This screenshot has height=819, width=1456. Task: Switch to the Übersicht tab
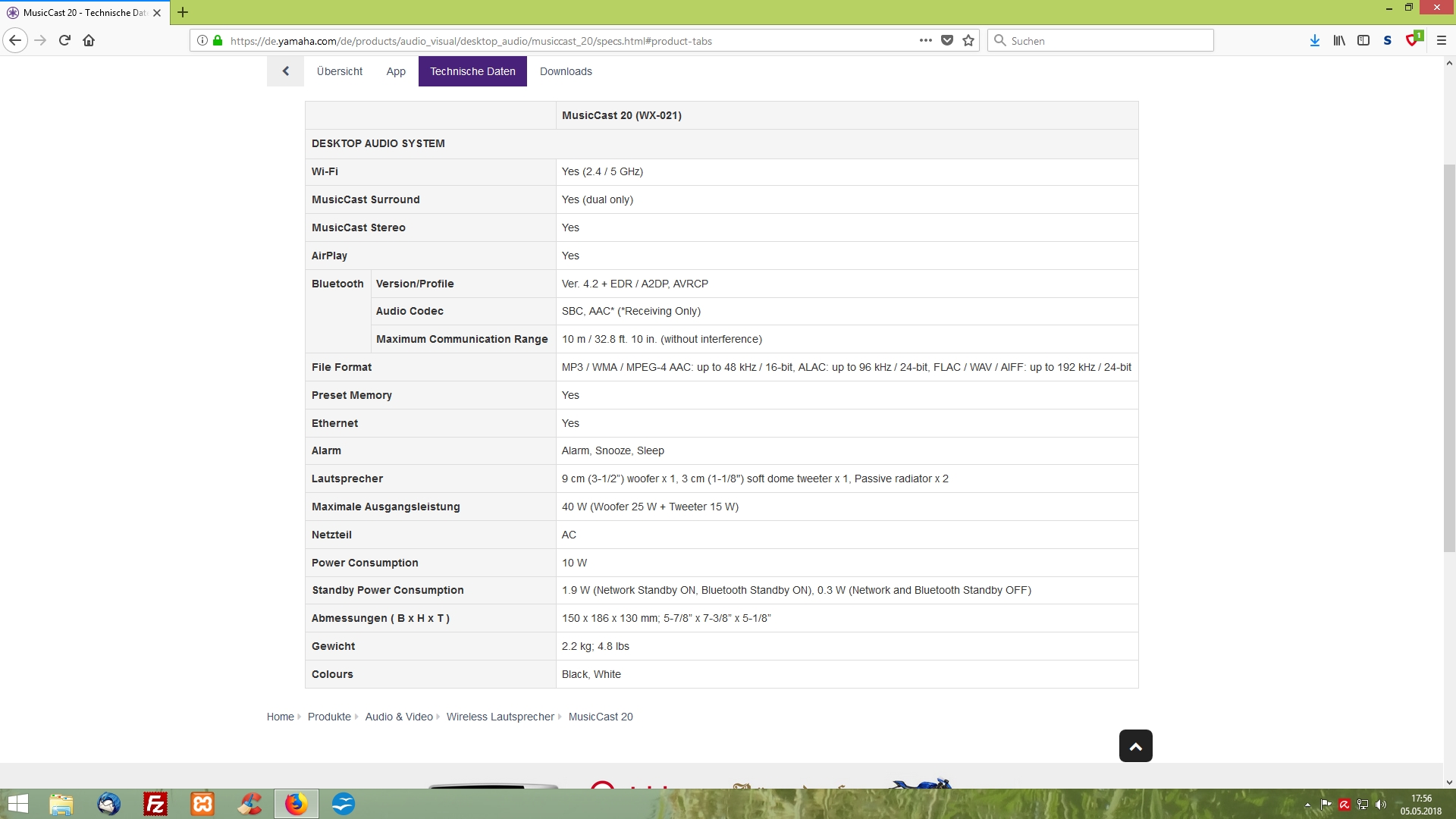(340, 71)
